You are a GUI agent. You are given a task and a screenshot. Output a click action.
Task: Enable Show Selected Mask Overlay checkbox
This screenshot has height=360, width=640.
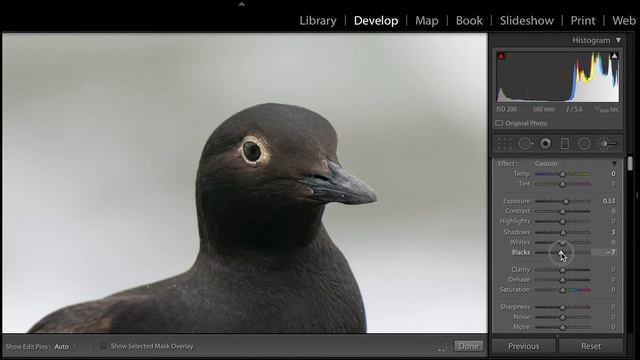coord(103,346)
